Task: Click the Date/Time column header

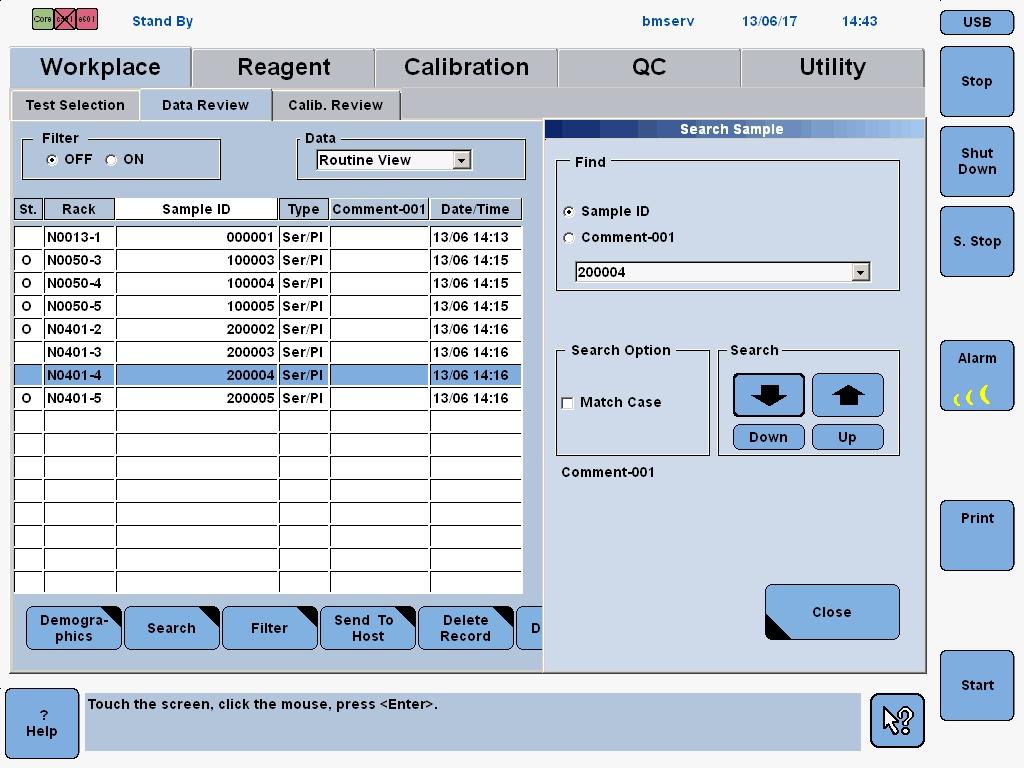Action: click(475, 210)
